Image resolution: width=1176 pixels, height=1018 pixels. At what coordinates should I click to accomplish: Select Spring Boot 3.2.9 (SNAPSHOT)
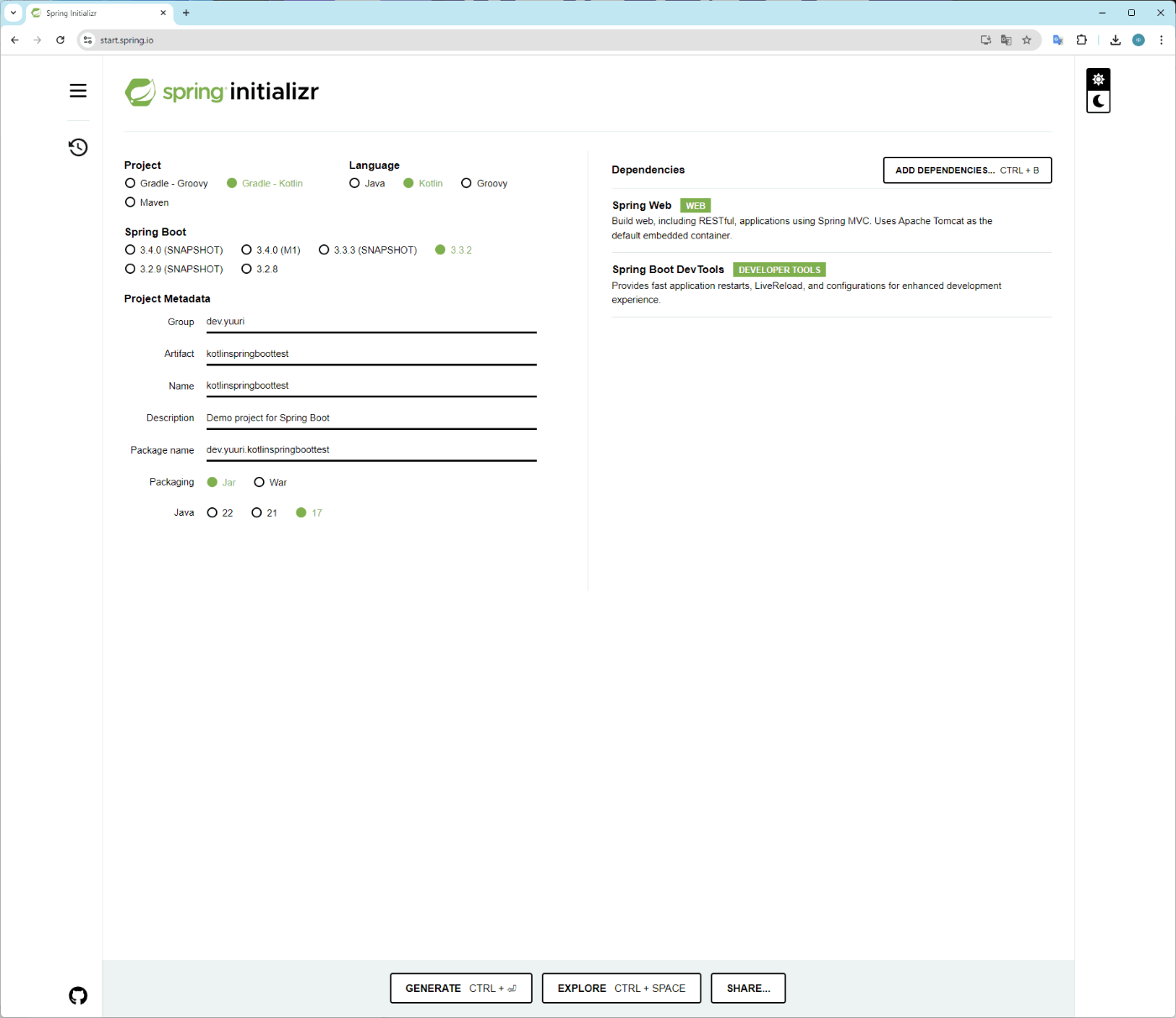(x=174, y=269)
